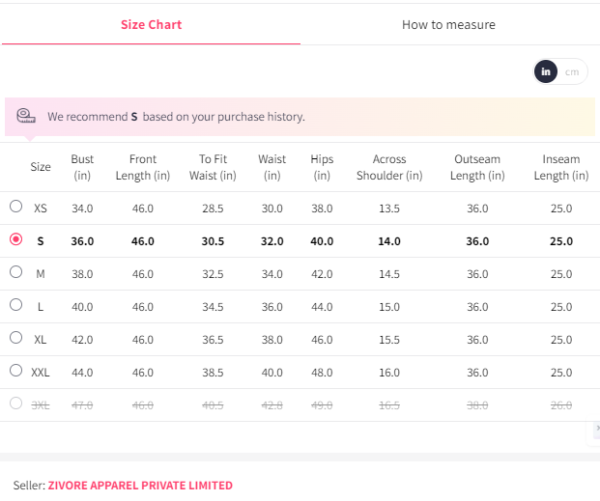This screenshot has width=600, height=501.
Task: Open the How to measure tab
Action: [x=448, y=24]
